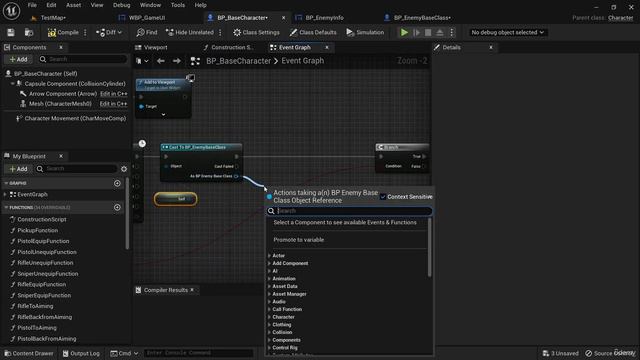Choose Promote to variable
Image resolution: width=640 pixels, height=360 pixels.
[299, 240]
